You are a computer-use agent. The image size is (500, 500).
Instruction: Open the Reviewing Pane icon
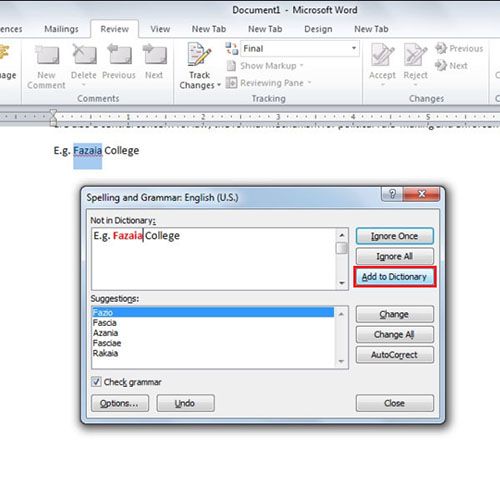(231, 82)
